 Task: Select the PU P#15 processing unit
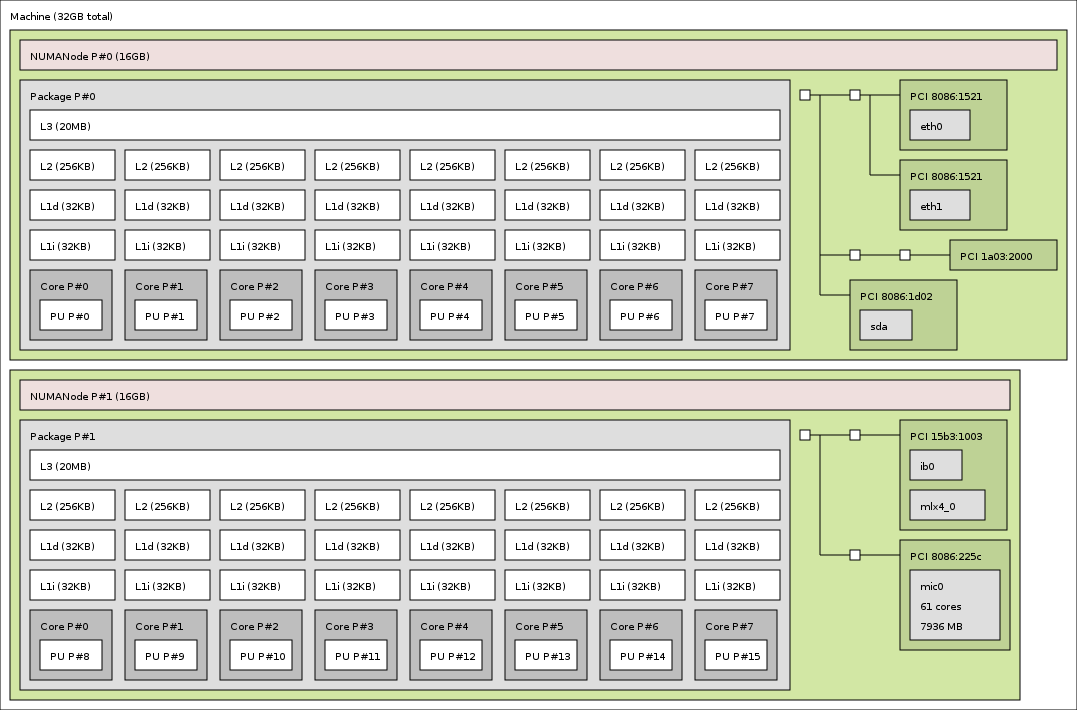click(x=736, y=656)
